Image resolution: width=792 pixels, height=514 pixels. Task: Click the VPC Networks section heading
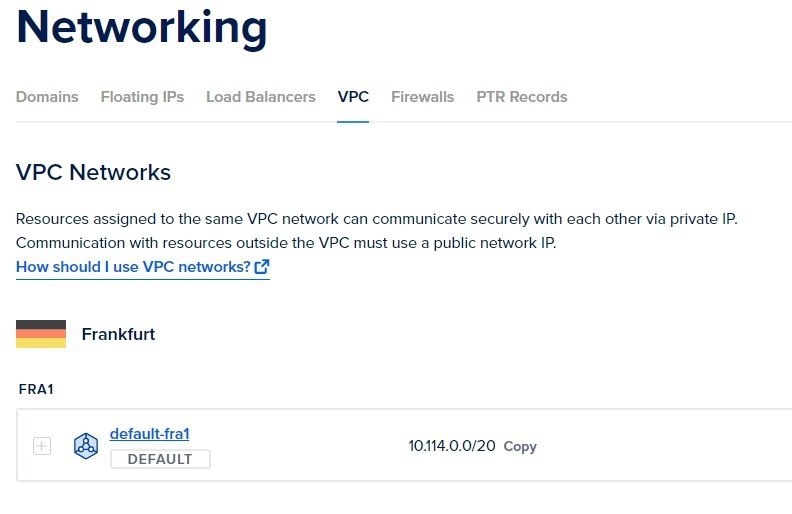point(93,172)
